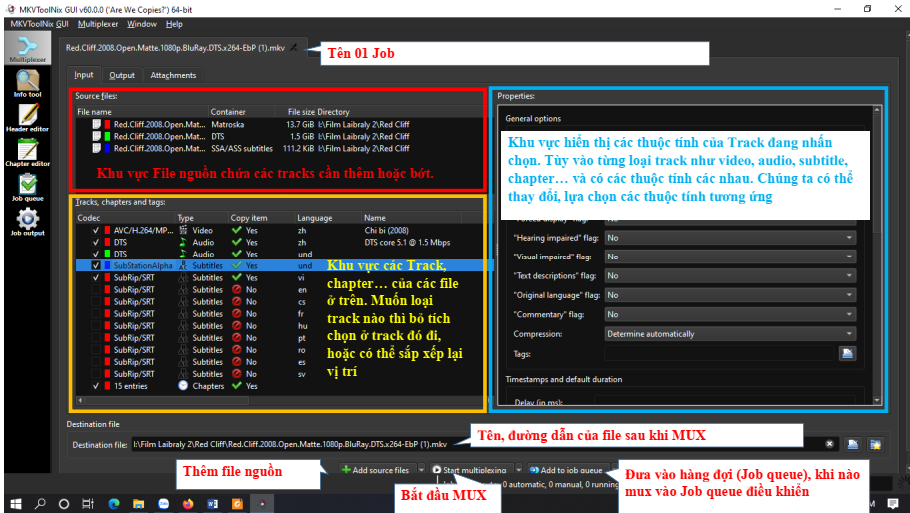
Task: Open the Compression dropdown
Action: pos(730,334)
